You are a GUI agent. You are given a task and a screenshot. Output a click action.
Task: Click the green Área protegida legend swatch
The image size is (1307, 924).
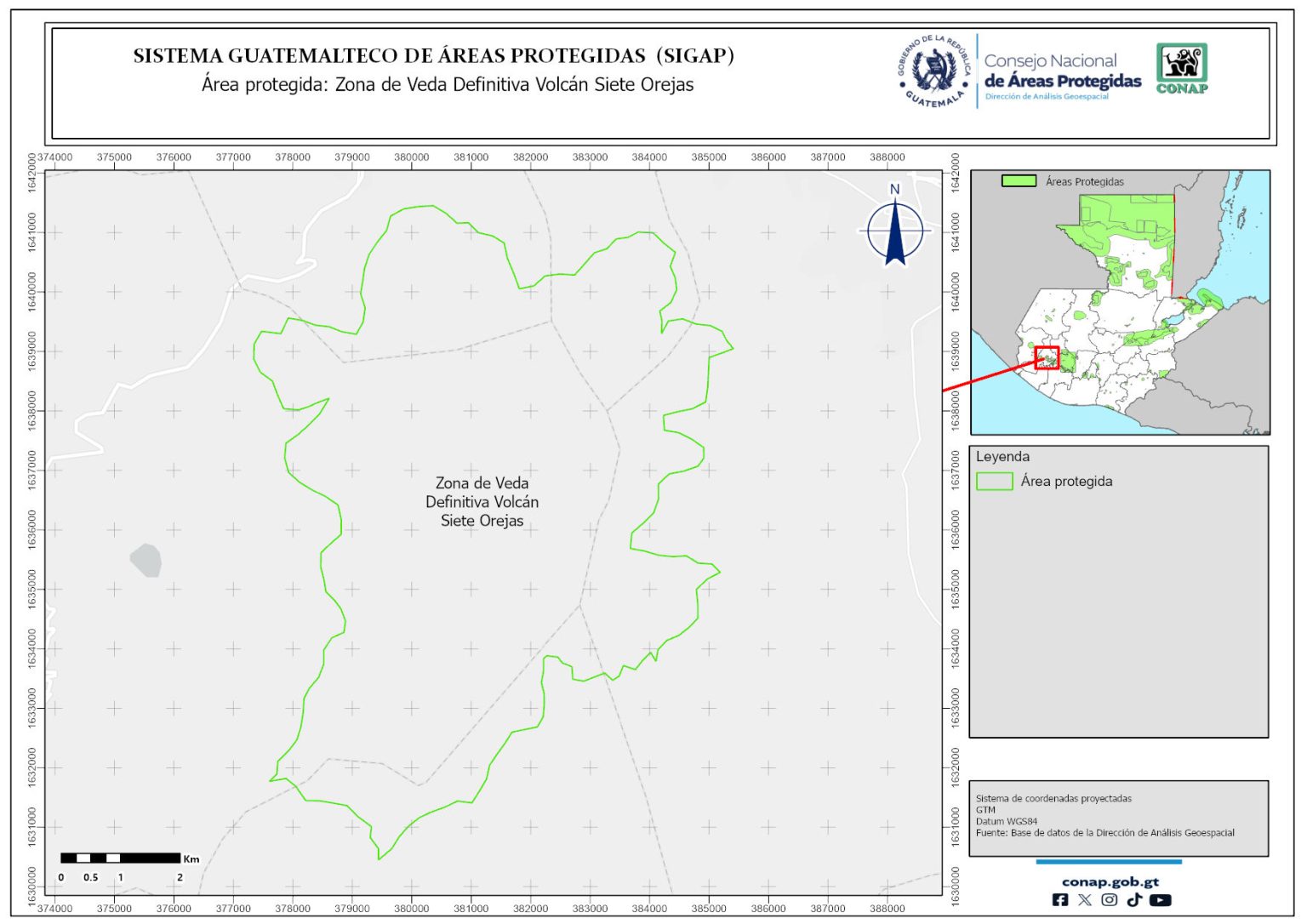pyautogui.click(x=994, y=482)
